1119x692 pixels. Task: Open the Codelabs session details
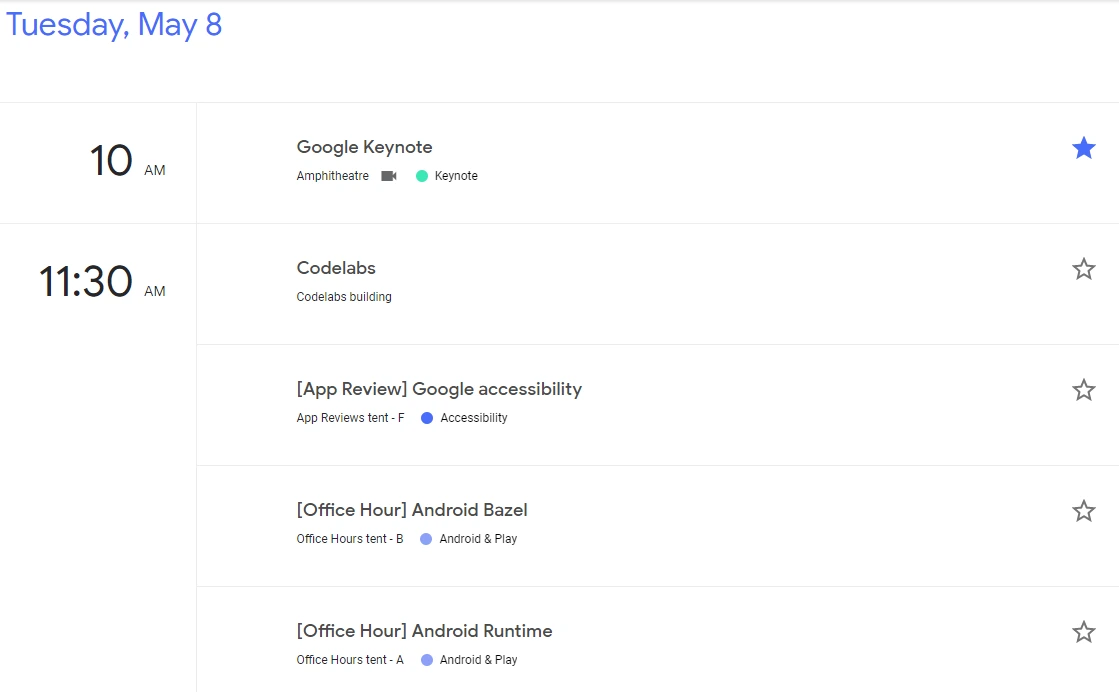point(336,268)
